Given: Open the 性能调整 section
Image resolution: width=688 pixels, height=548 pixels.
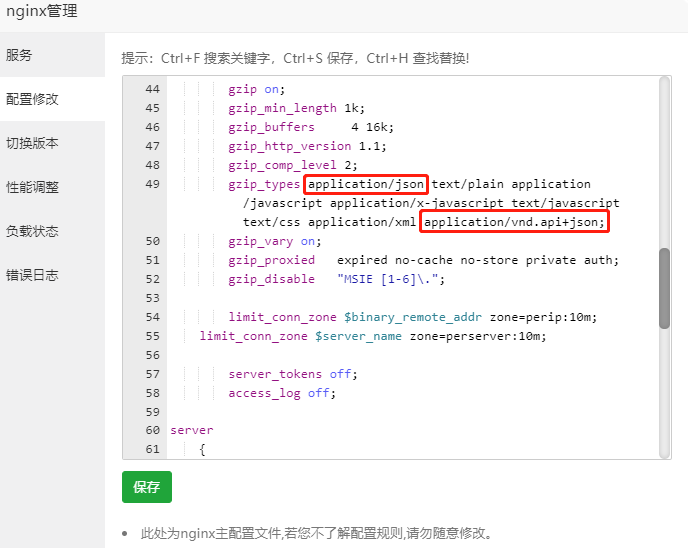Looking at the screenshot, I should click(x=33, y=187).
